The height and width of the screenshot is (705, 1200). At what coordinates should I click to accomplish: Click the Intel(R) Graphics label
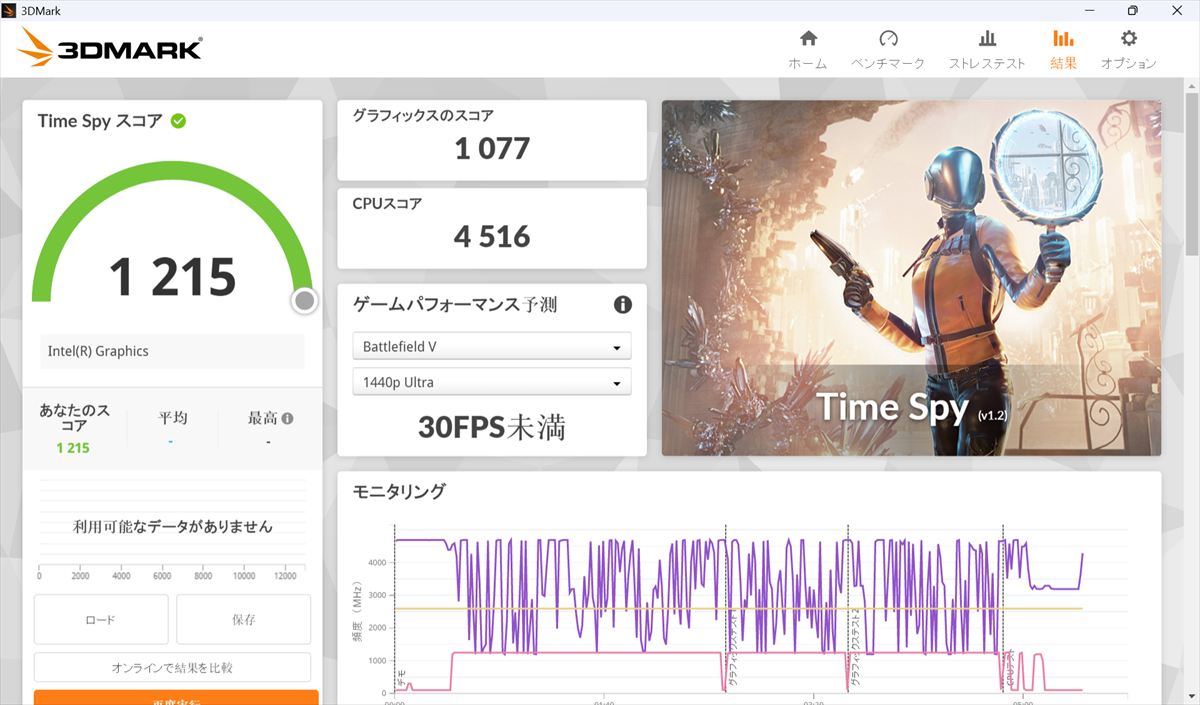click(x=98, y=351)
